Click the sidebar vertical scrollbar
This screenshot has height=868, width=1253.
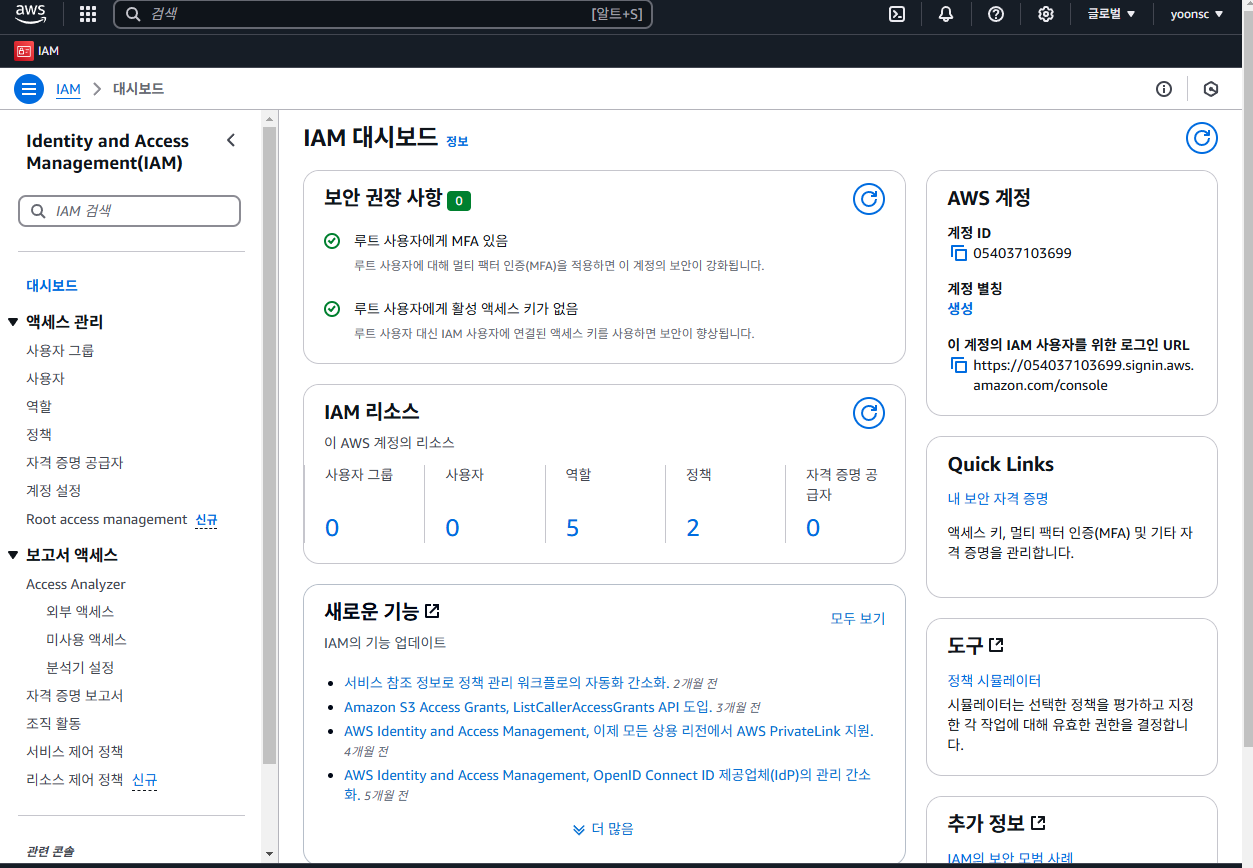point(269,445)
